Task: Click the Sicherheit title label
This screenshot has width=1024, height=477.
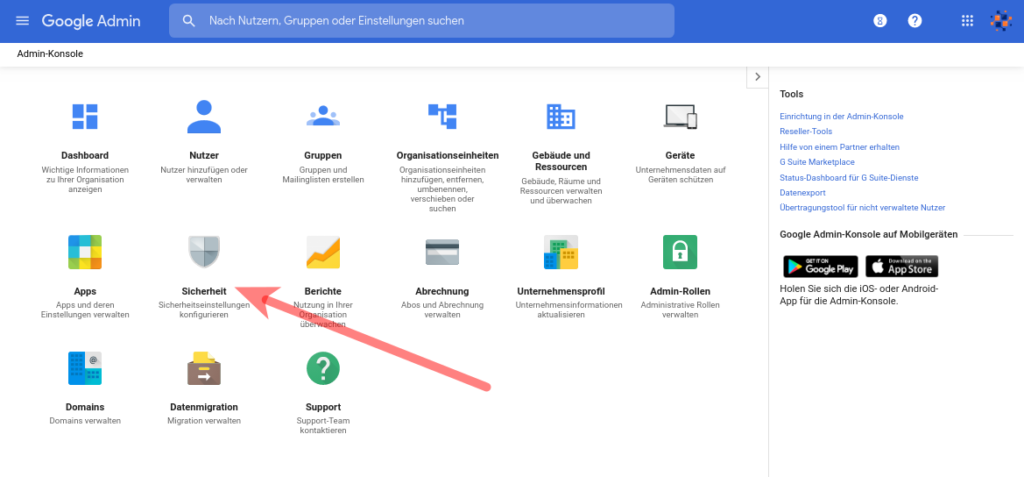Action: [x=204, y=291]
